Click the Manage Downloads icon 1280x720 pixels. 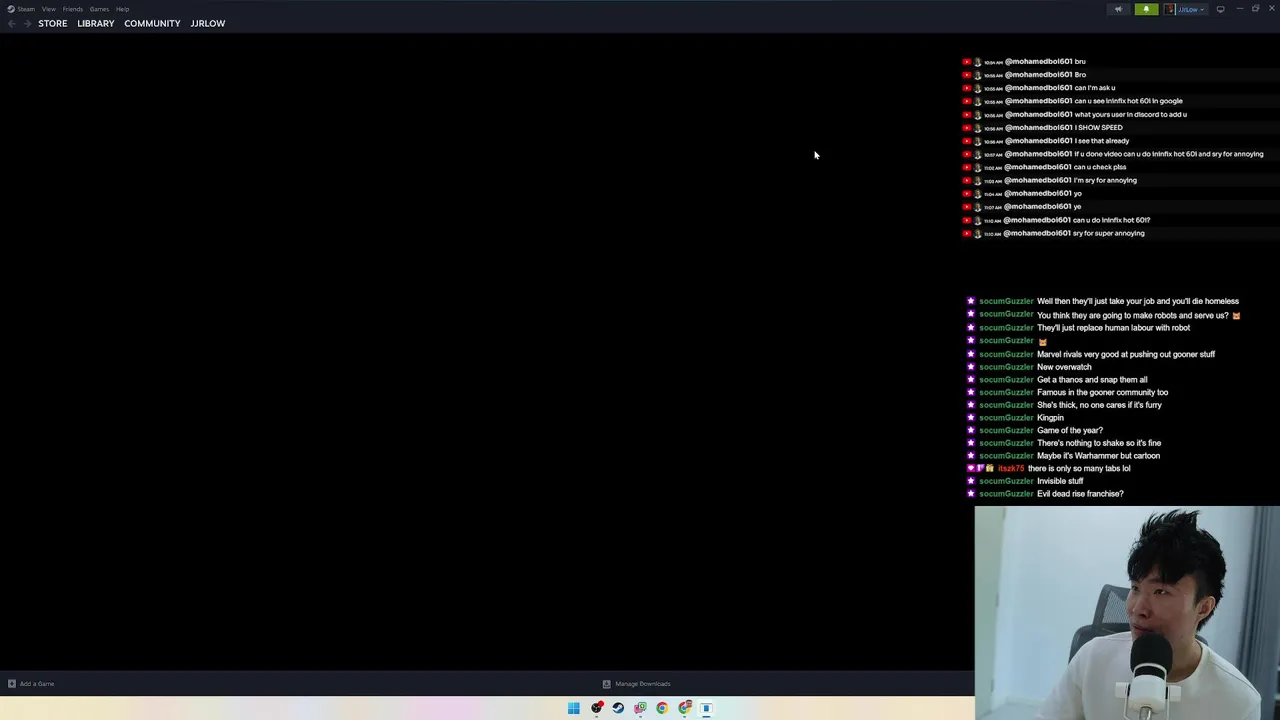pyautogui.click(x=606, y=684)
